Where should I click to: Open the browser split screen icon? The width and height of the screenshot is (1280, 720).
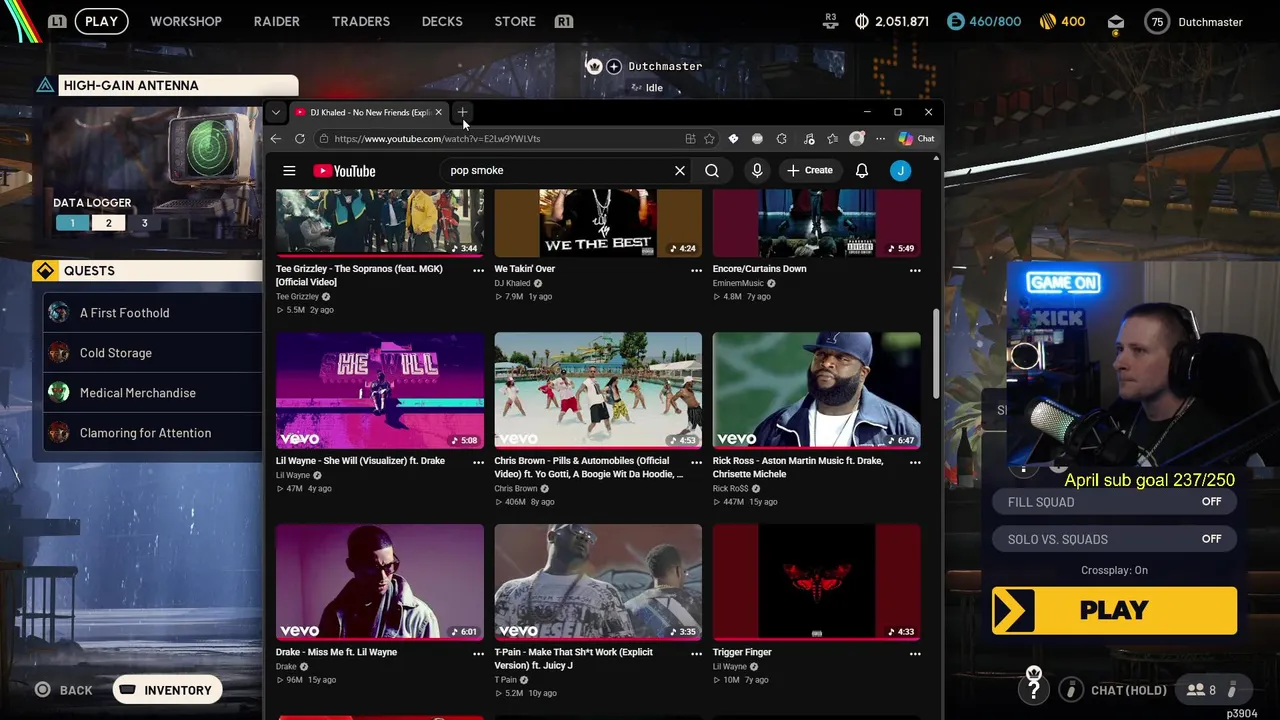(x=690, y=139)
